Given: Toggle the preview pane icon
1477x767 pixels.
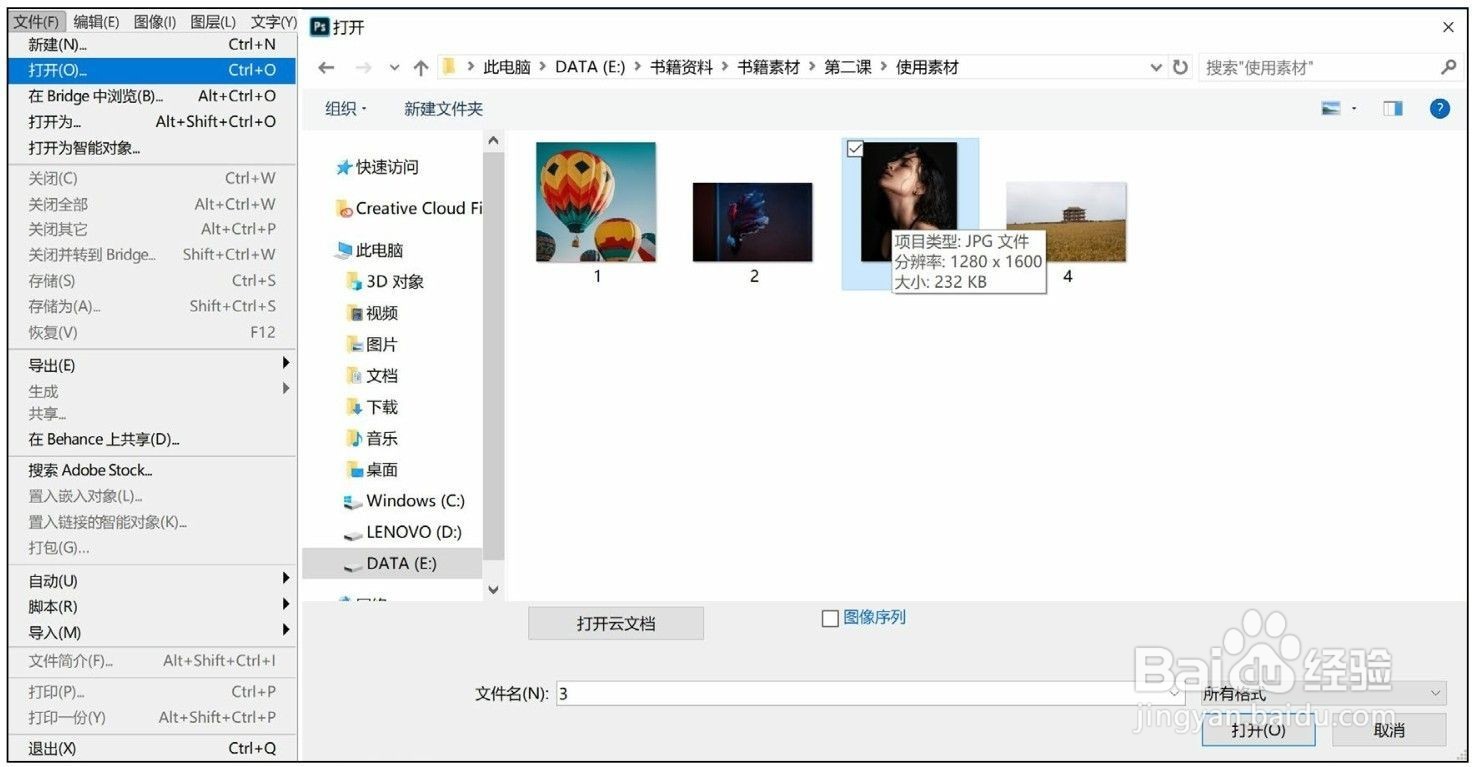Looking at the screenshot, I should 1393,109.
